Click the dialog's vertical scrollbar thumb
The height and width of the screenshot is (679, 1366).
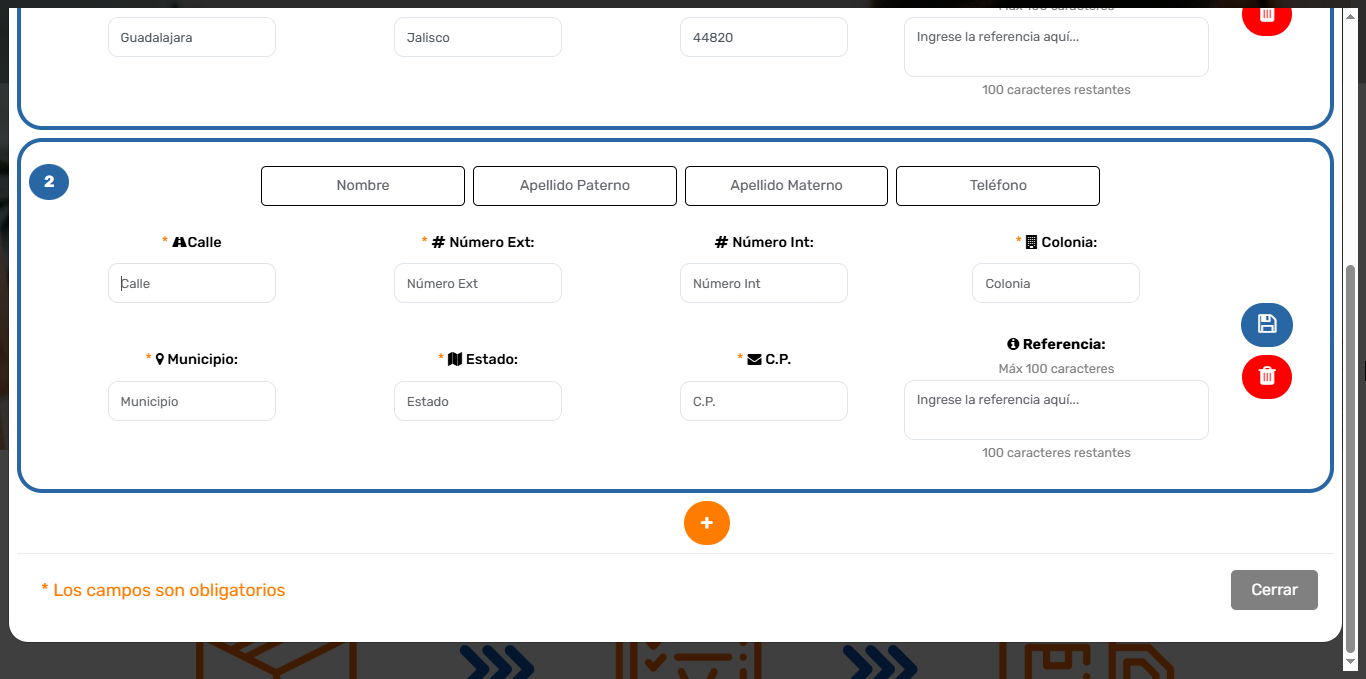pos(1351,458)
